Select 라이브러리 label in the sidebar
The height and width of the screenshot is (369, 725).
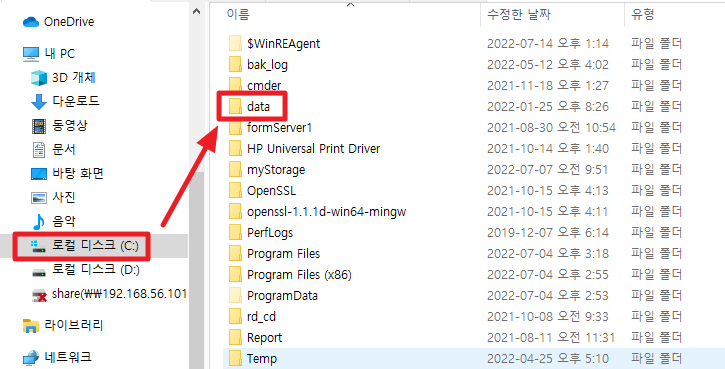[x=74, y=325]
